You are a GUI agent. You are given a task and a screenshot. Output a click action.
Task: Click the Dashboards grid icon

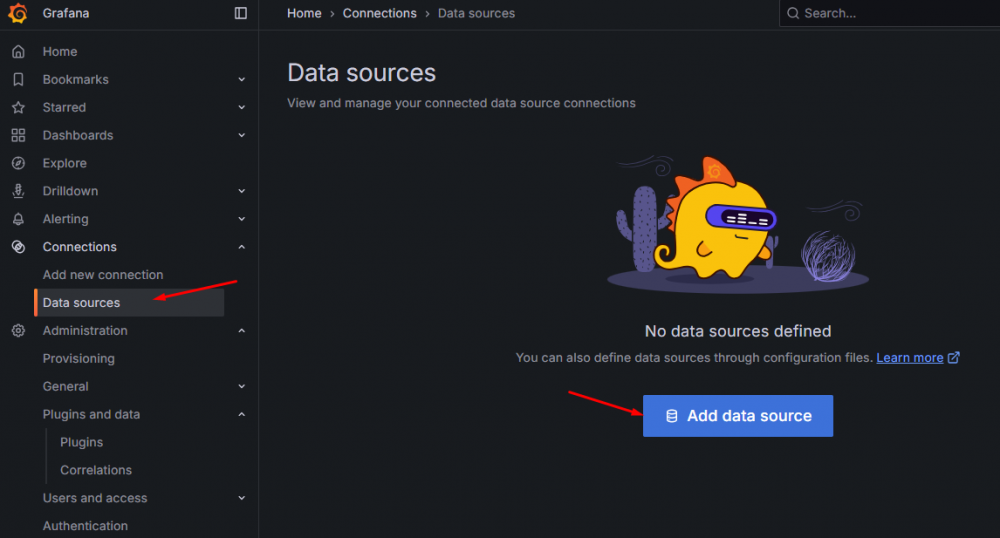18,135
